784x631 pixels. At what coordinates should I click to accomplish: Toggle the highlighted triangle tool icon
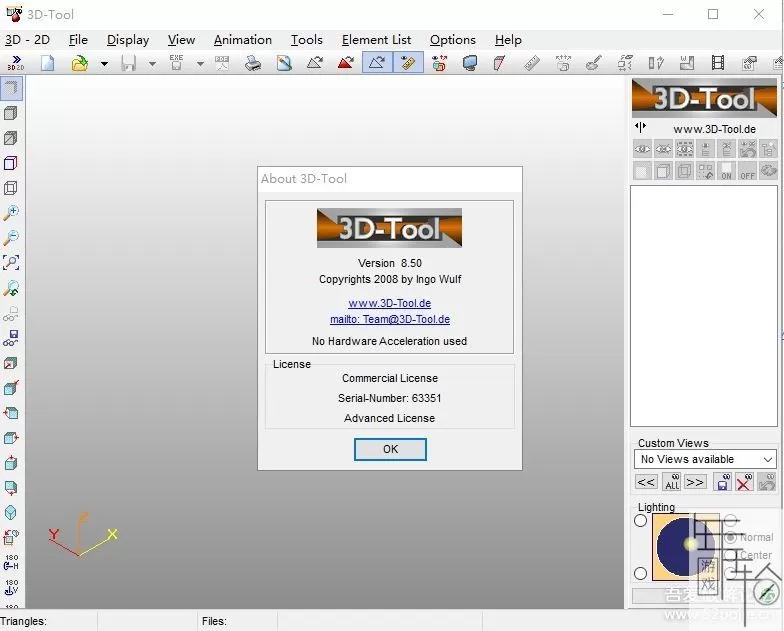(377, 62)
